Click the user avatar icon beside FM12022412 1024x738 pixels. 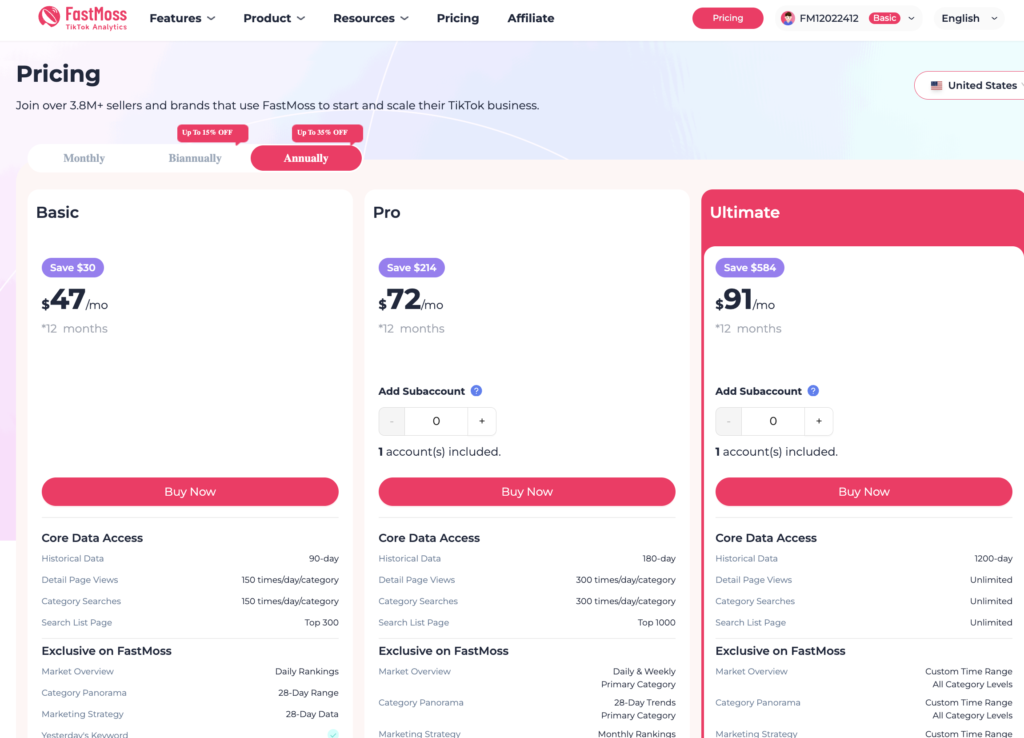788,18
